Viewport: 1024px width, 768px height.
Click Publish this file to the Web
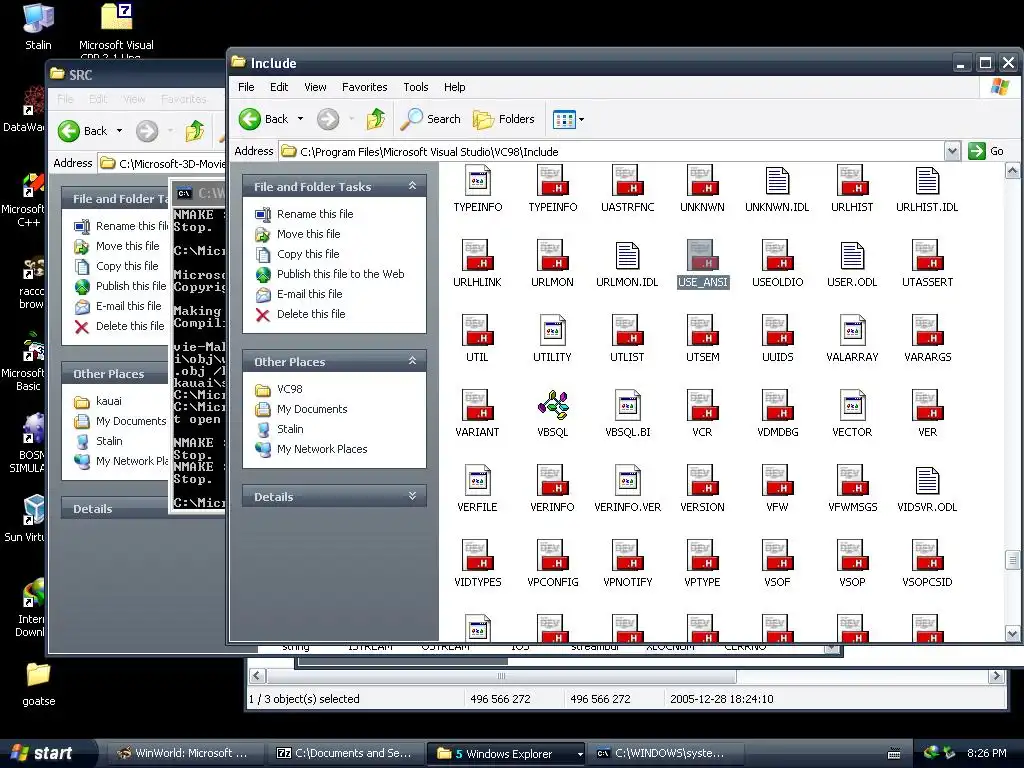pos(340,274)
